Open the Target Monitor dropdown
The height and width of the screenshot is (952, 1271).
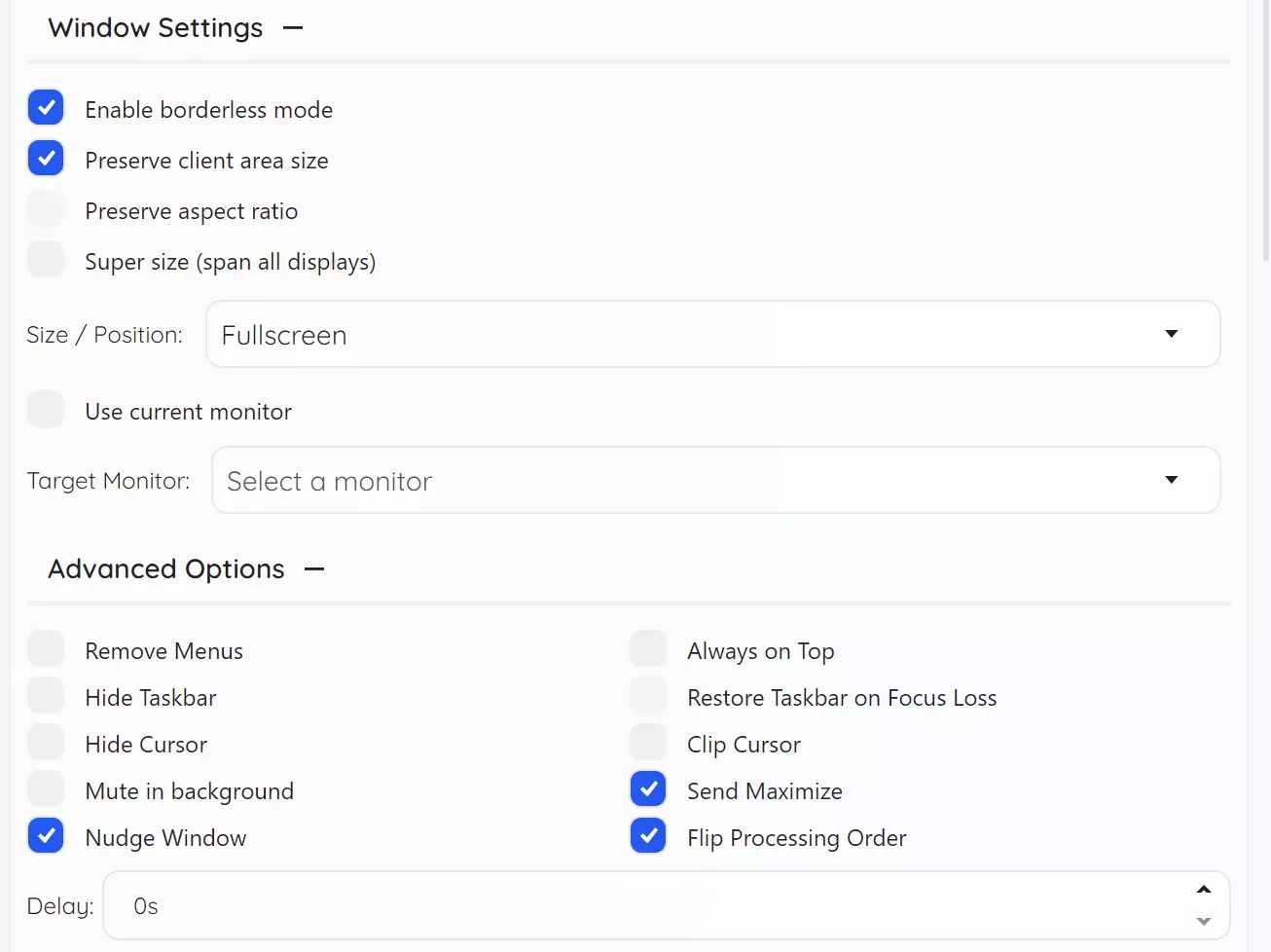point(715,481)
